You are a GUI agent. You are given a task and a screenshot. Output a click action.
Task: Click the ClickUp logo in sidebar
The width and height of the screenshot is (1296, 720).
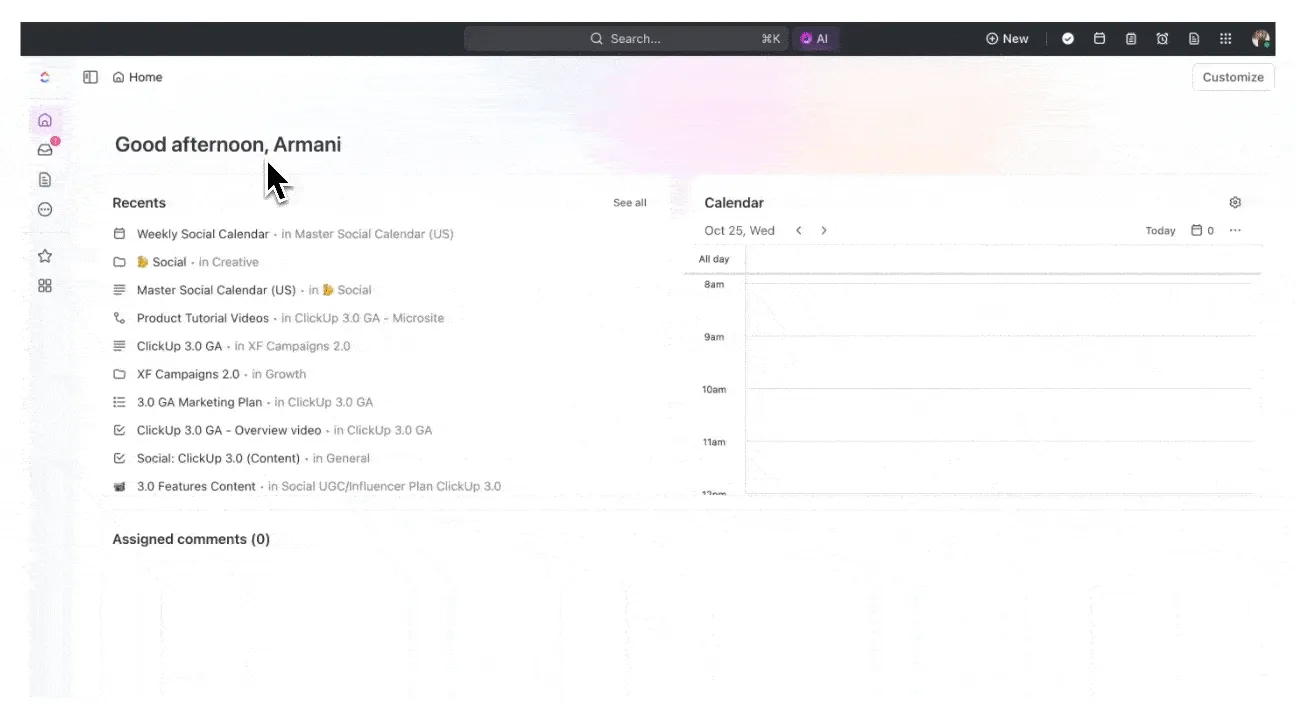point(44,77)
